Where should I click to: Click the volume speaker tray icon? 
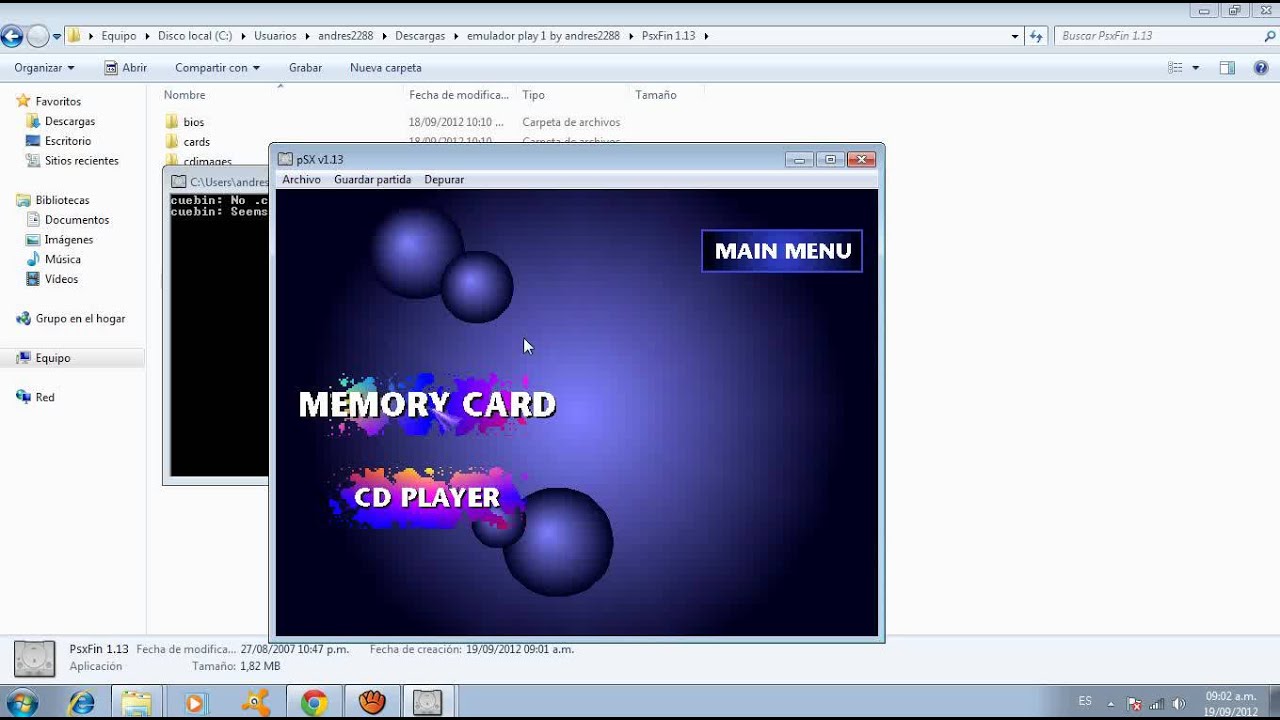point(1178,703)
